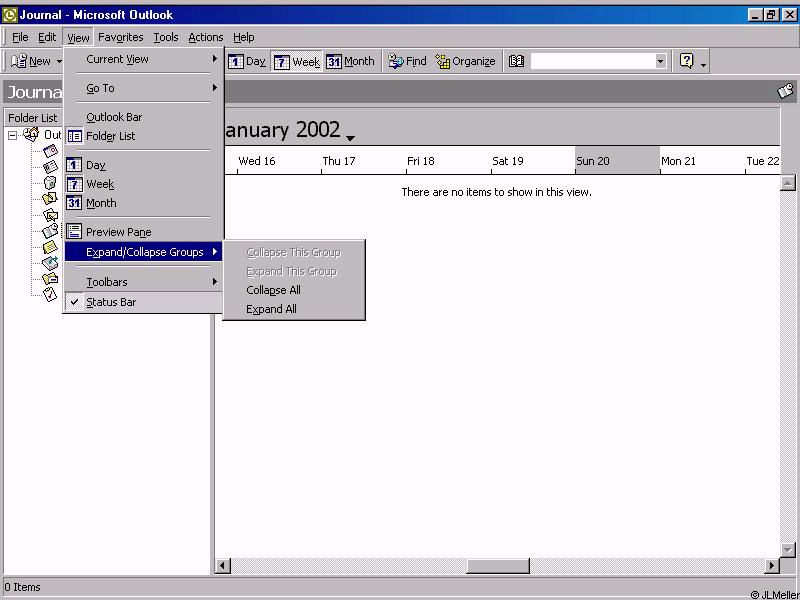Select the Thu 17 timeline header
Screen dimensions: 800x600
coord(363,161)
